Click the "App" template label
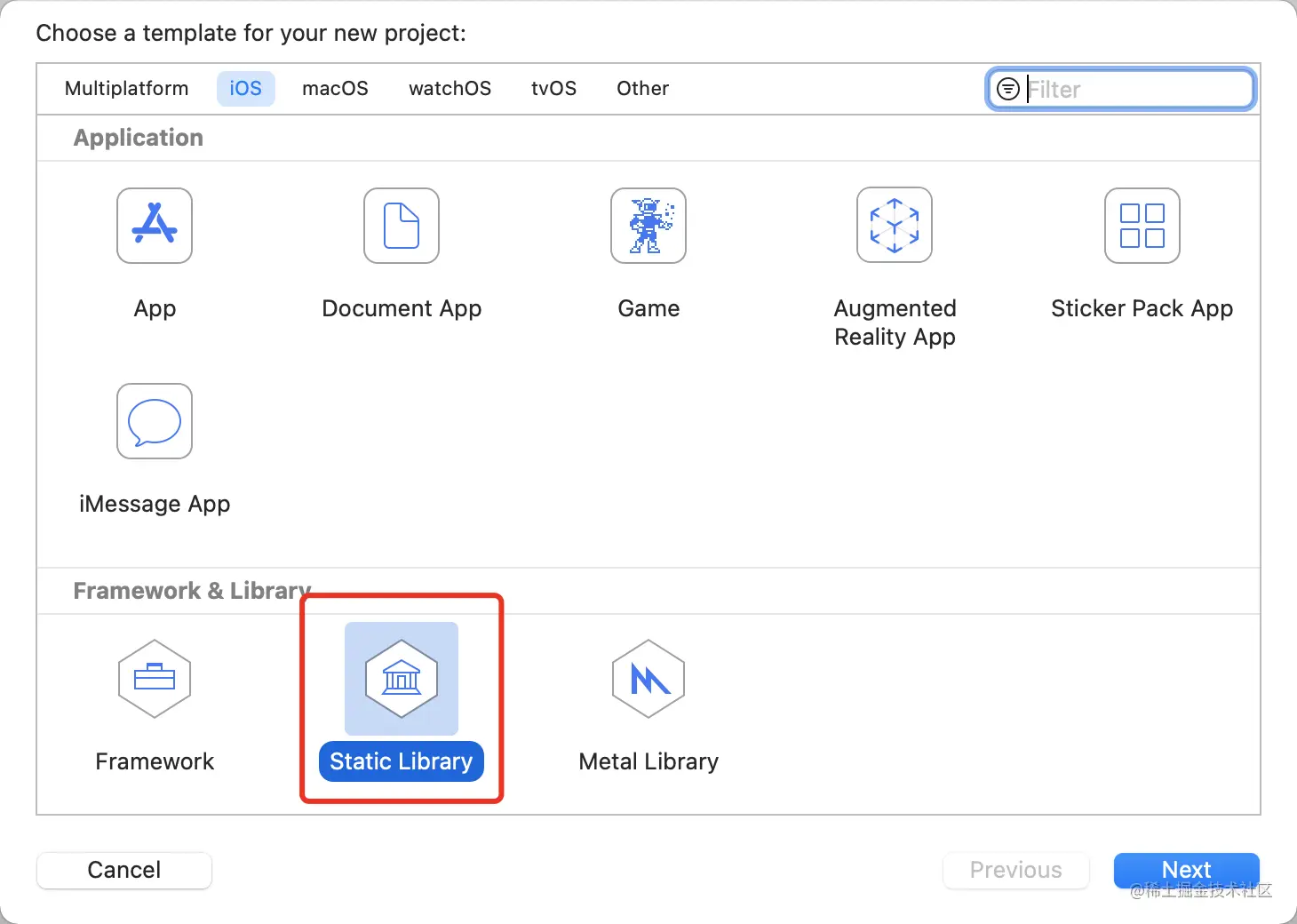This screenshot has width=1297, height=924. pyautogui.click(x=155, y=308)
